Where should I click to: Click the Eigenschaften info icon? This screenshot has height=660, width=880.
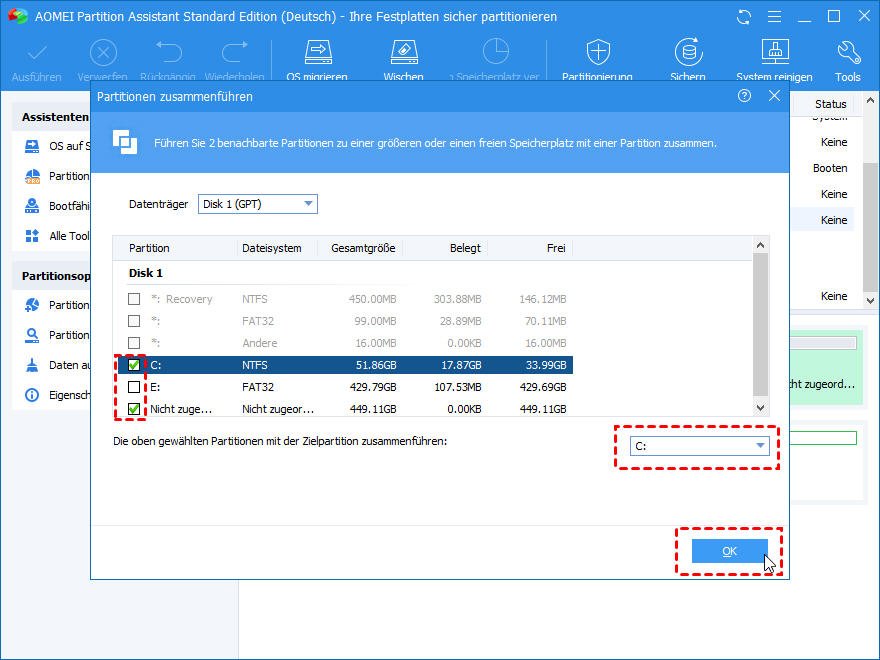pyautogui.click(x=32, y=395)
